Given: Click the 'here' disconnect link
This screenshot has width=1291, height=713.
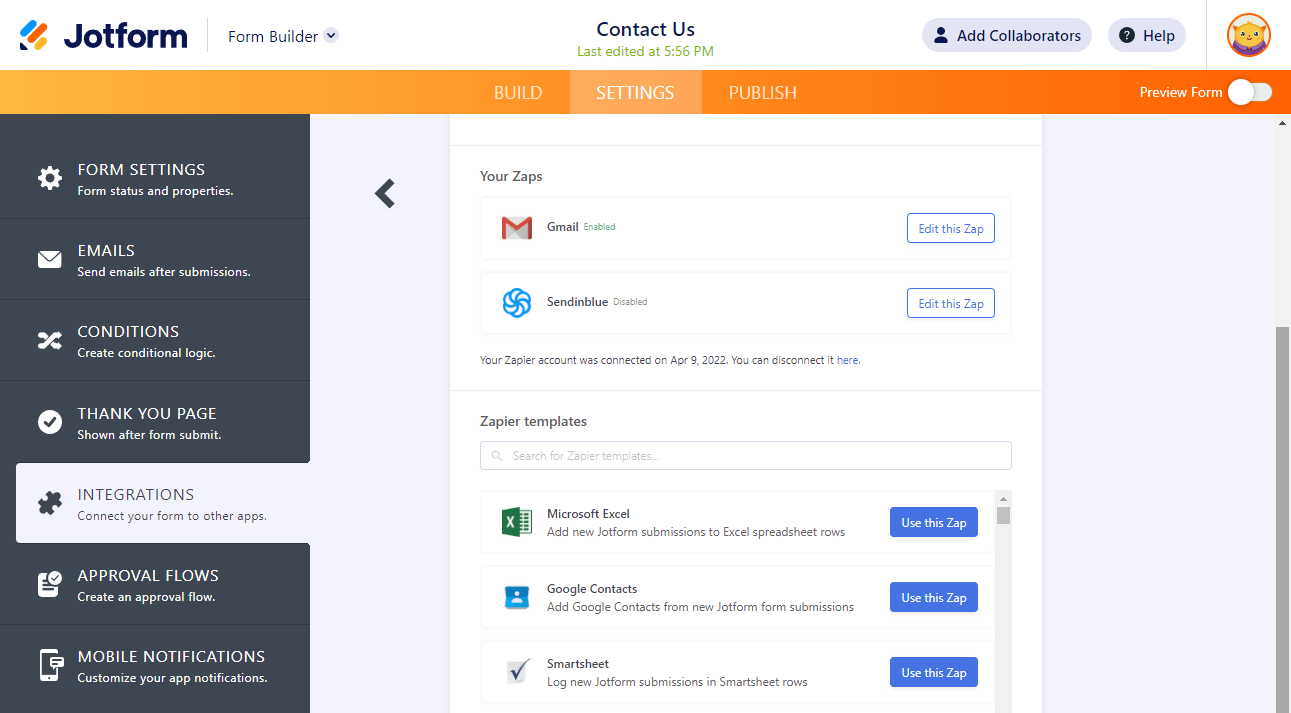Looking at the screenshot, I should 847,360.
